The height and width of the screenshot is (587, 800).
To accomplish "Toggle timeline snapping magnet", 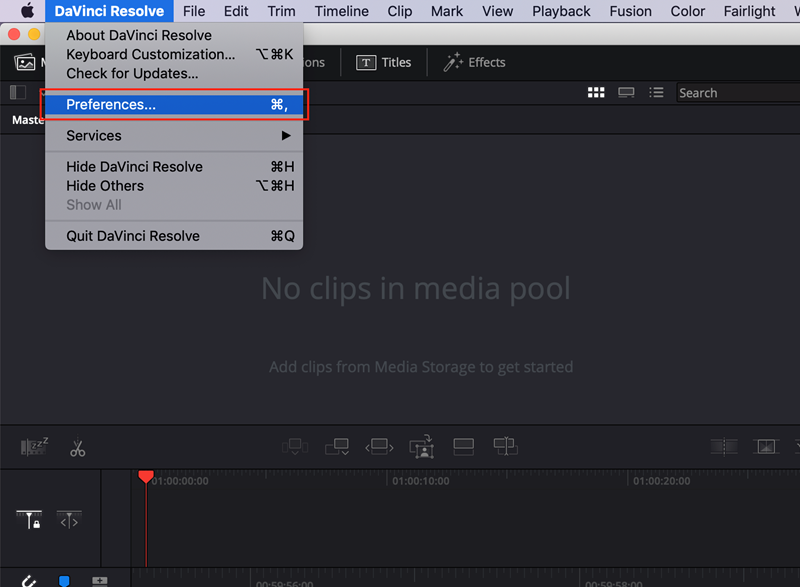I will 29,581.
